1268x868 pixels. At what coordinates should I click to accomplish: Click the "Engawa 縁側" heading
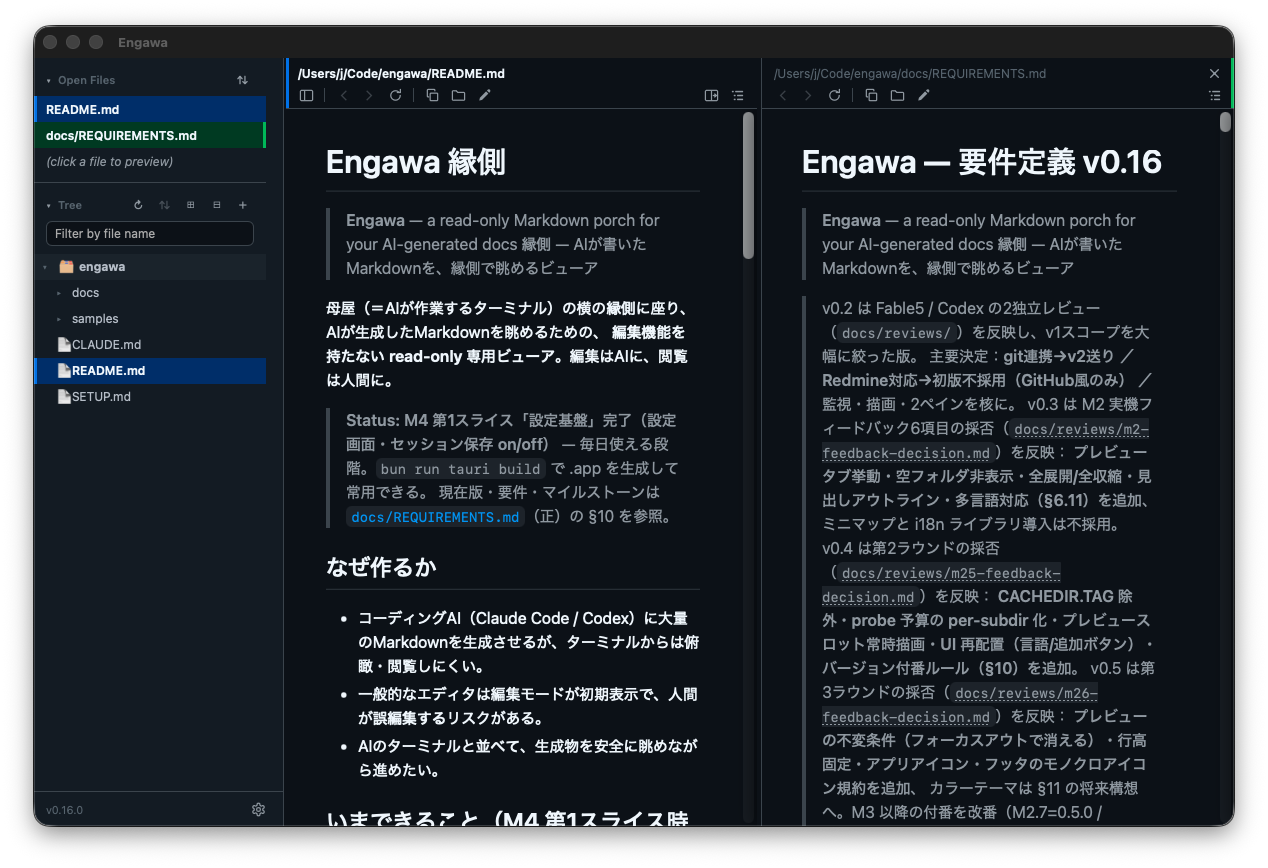tap(416, 162)
